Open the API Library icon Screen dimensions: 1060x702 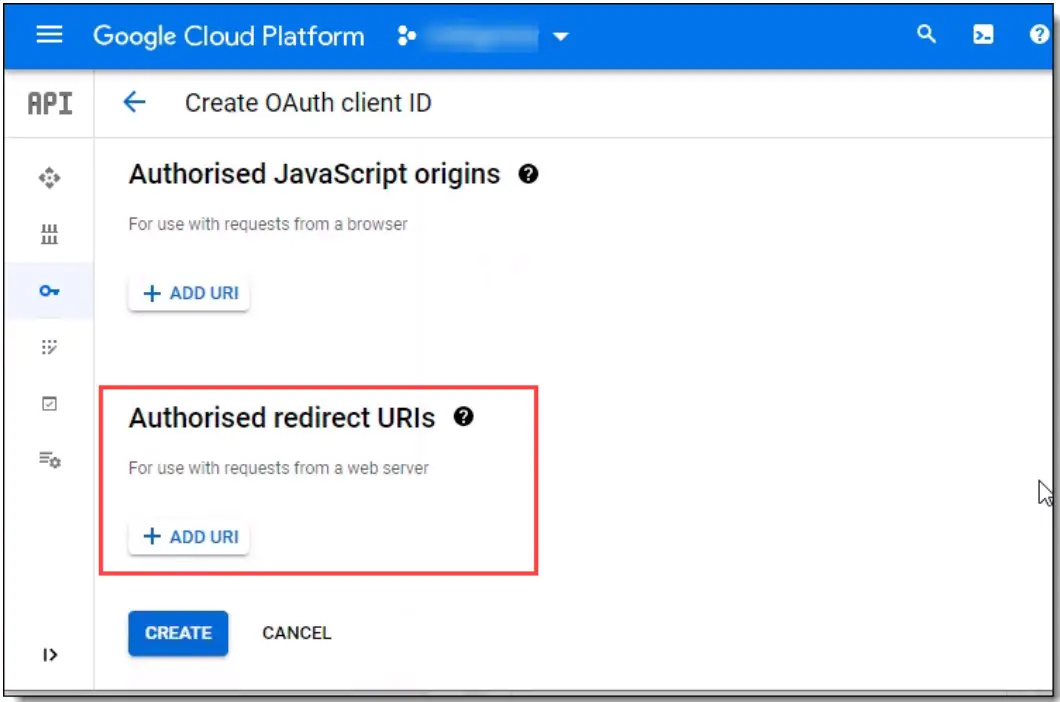(49, 234)
